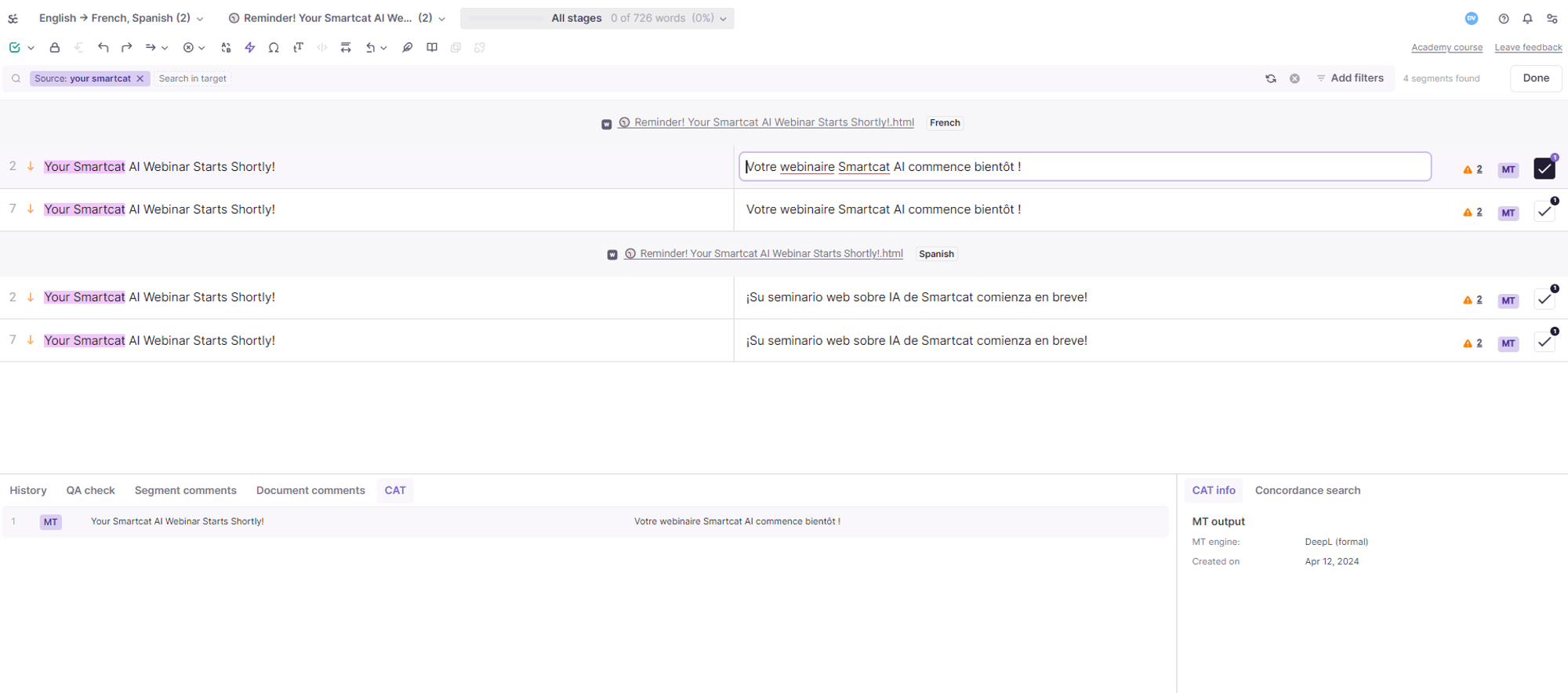Click the text formatting tT icon
This screenshot has height=693, width=1568.
(x=299, y=48)
